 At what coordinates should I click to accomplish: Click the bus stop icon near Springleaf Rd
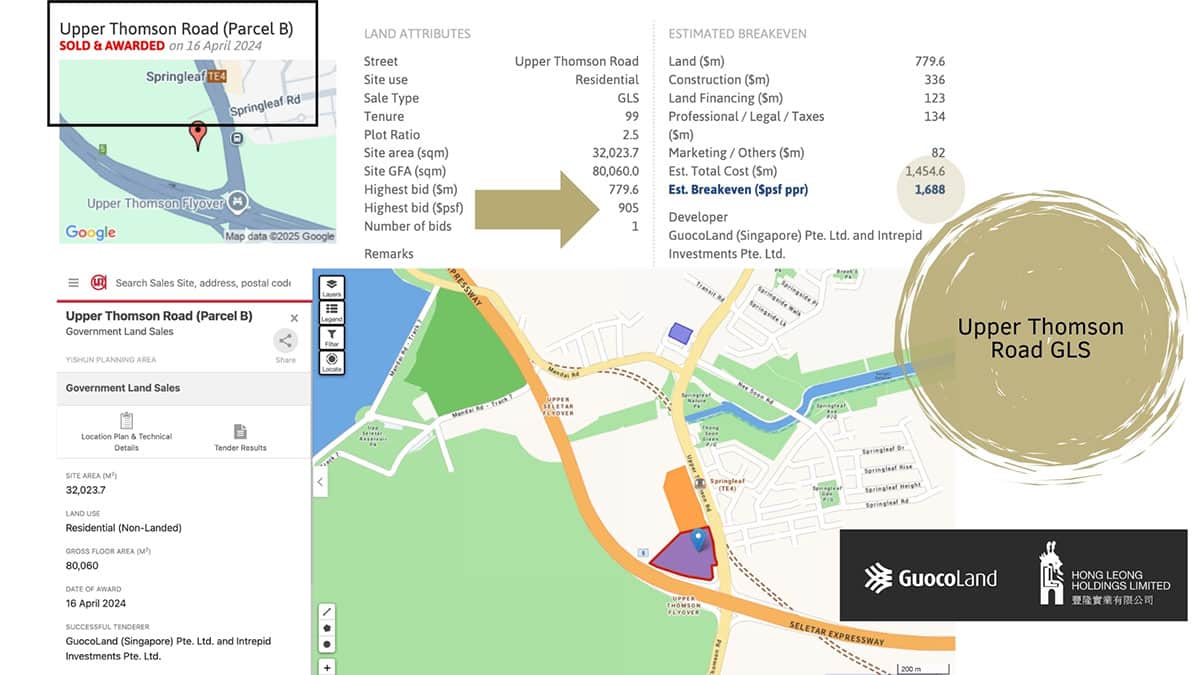(236, 138)
